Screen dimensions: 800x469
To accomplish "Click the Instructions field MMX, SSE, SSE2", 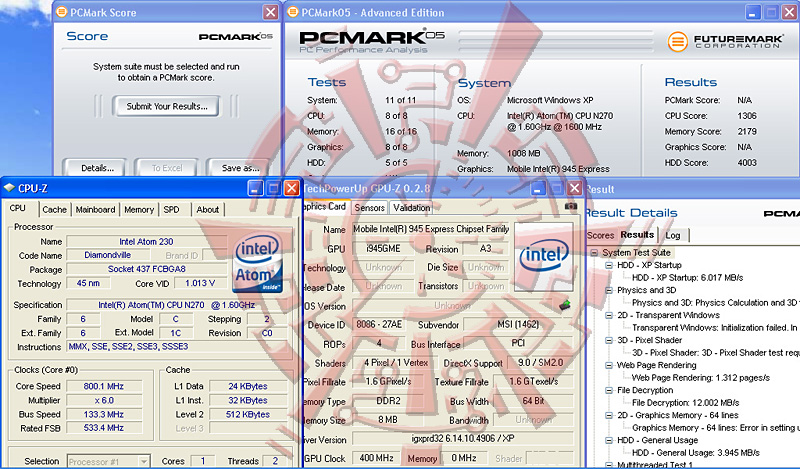I will click(x=179, y=347).
